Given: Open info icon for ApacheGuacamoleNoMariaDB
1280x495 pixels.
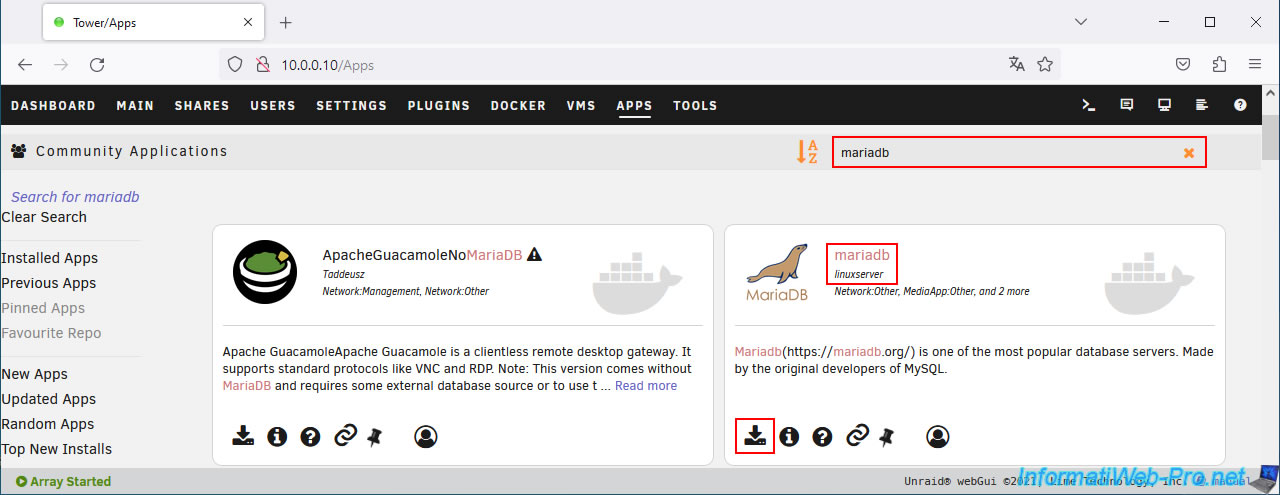Looking at the screenshot, I should coord(277,436).
